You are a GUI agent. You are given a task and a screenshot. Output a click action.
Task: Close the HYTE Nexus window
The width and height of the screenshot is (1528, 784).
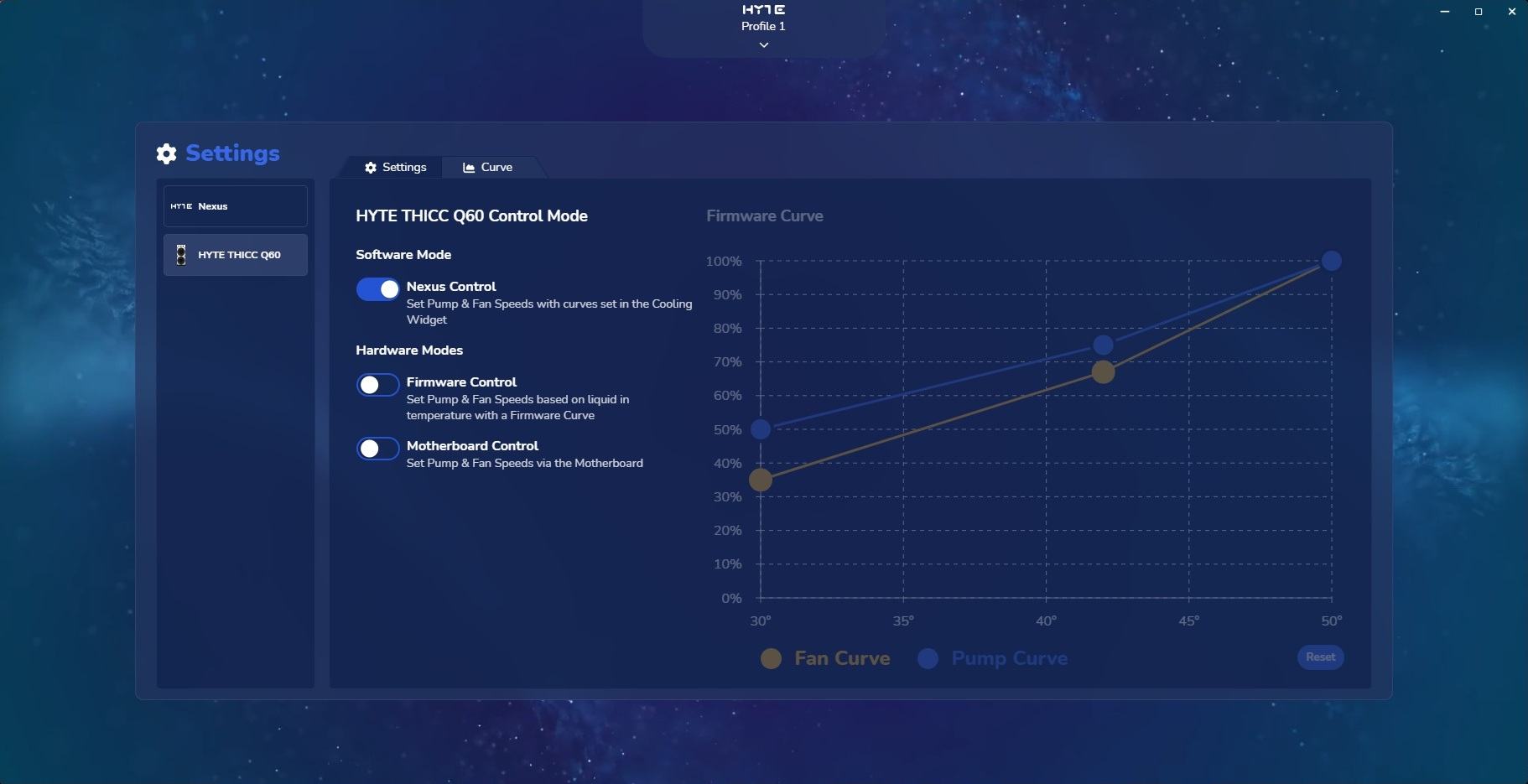click(1512, 12)
